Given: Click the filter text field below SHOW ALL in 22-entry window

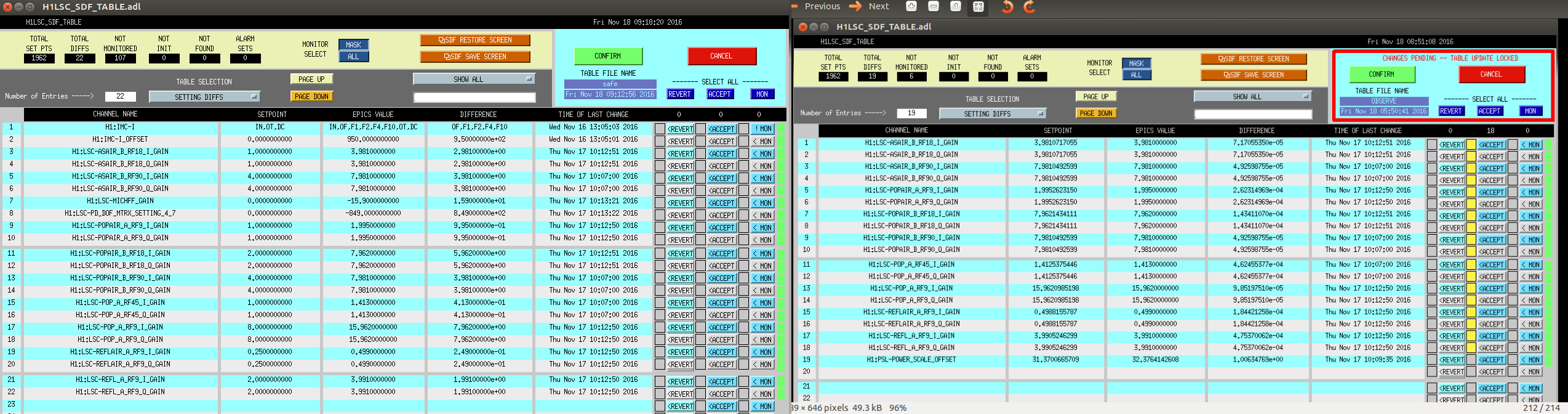Looking at the screenshot, I should point(474,97).
